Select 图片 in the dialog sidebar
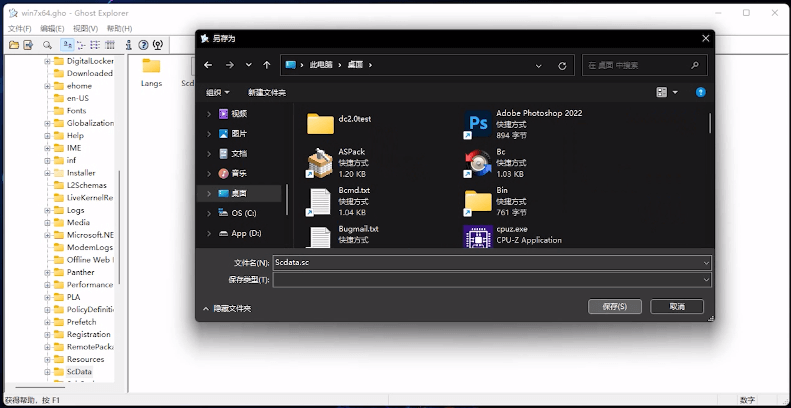The width and height of the screenshot is (791, 408). (x=240, y=134)
